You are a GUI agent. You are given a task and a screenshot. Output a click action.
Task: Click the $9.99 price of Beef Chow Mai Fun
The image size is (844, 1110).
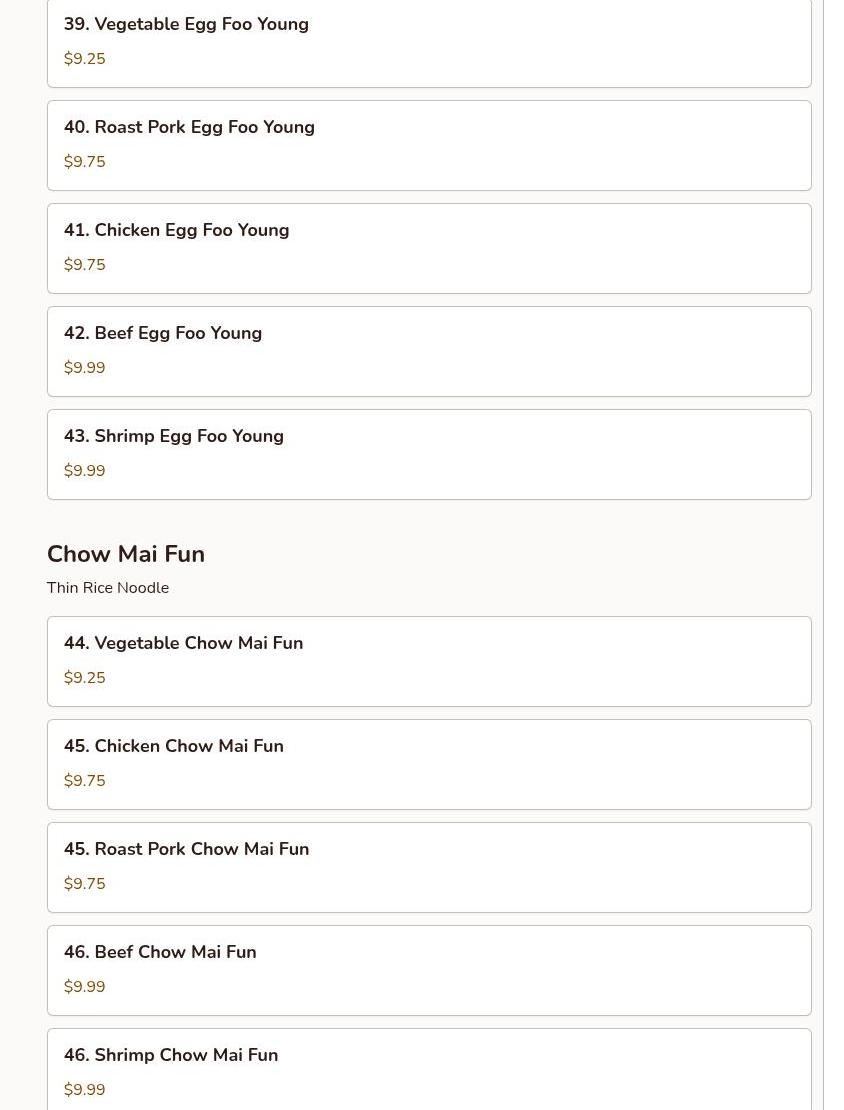(x=85, y=987)
